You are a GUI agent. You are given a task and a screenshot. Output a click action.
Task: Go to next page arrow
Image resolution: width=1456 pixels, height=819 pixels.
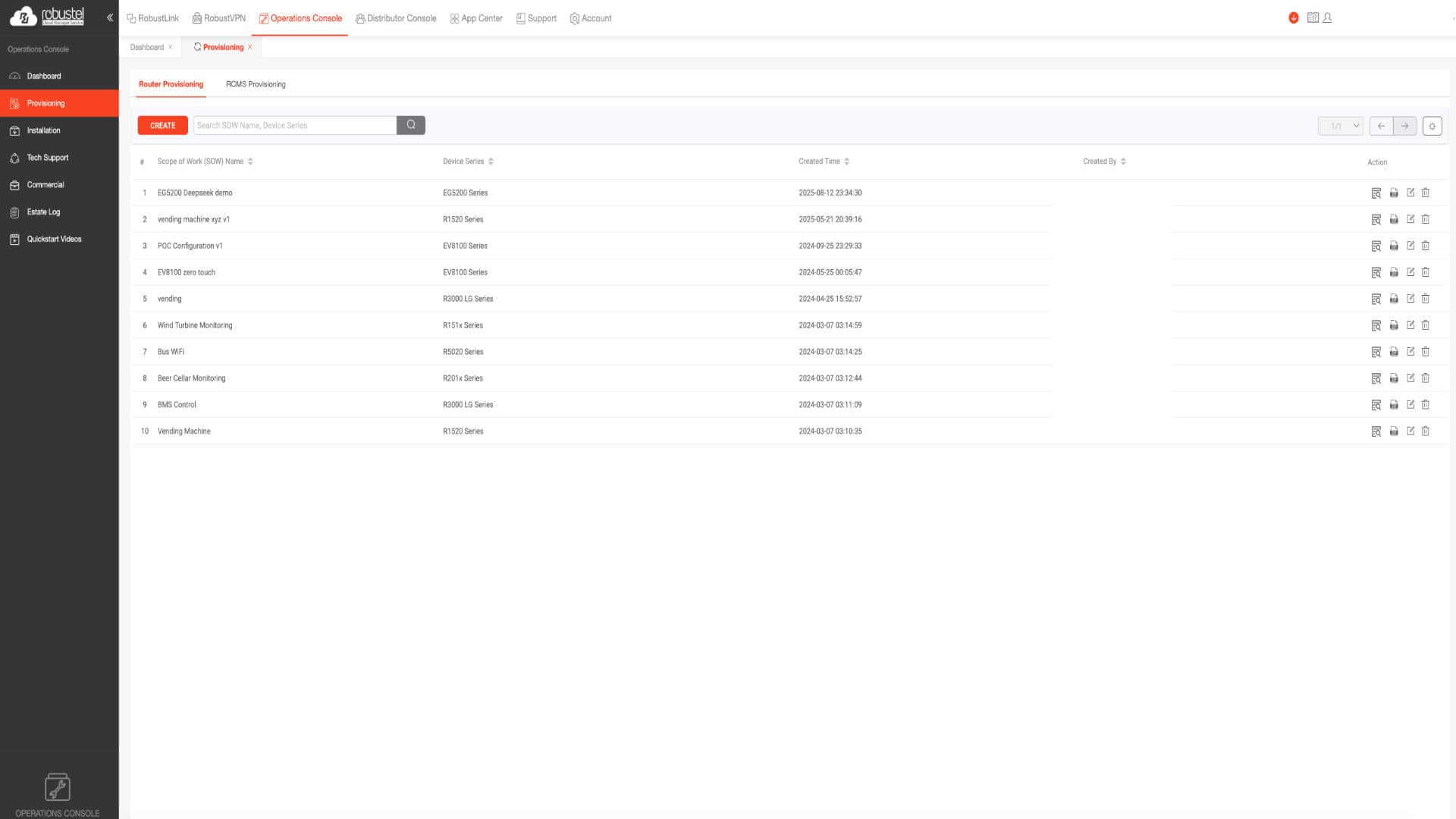[x=1404, y=127]
